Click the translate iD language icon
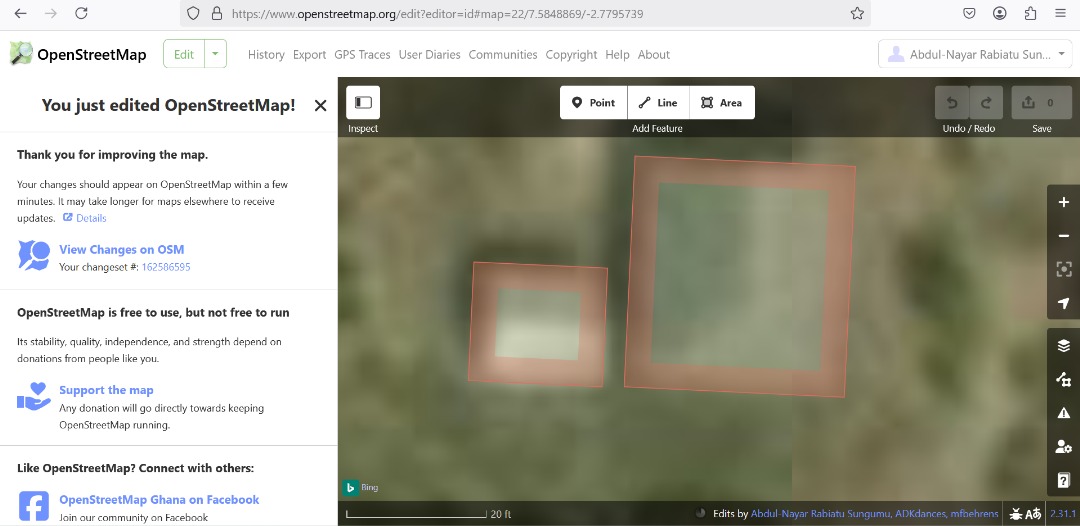This screenshot has width=1080, height=526. point(1032,514)
